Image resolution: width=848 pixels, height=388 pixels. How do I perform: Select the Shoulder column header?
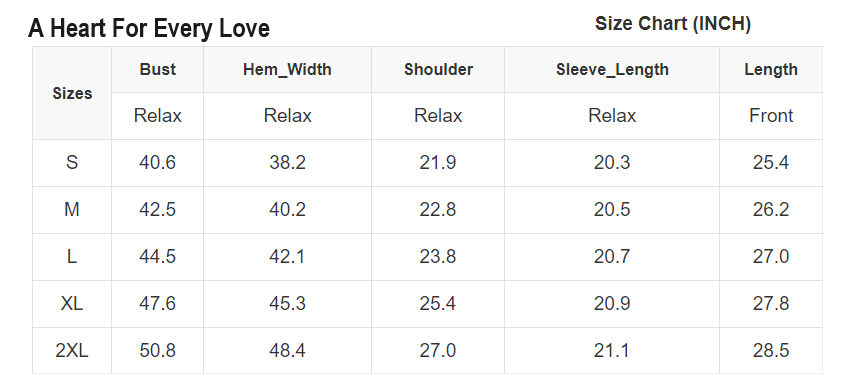coord(438,69)
